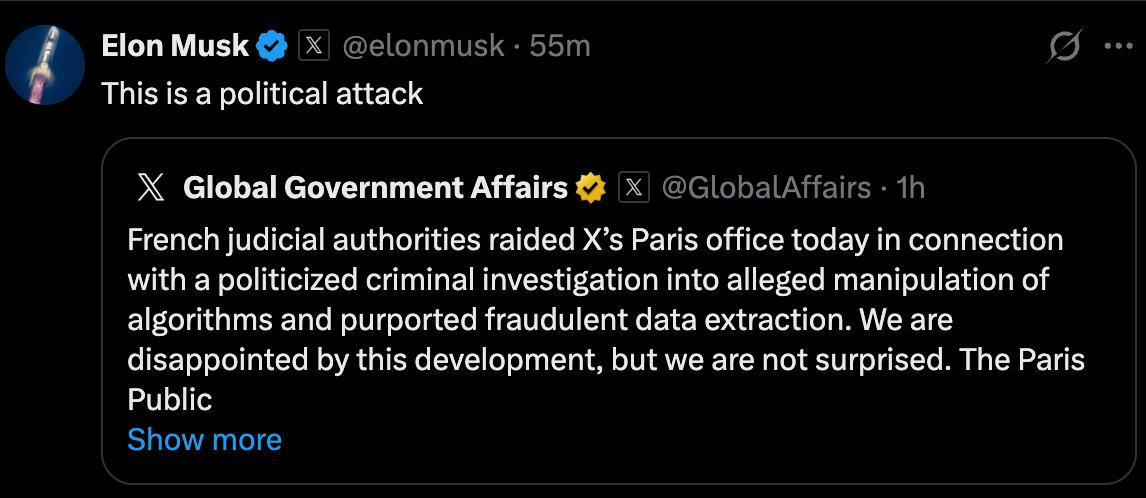The width and height of the screenshot is (1146, 498).
Task: Click the 1h timestamp on quoted post
Action: click(911, 187)
